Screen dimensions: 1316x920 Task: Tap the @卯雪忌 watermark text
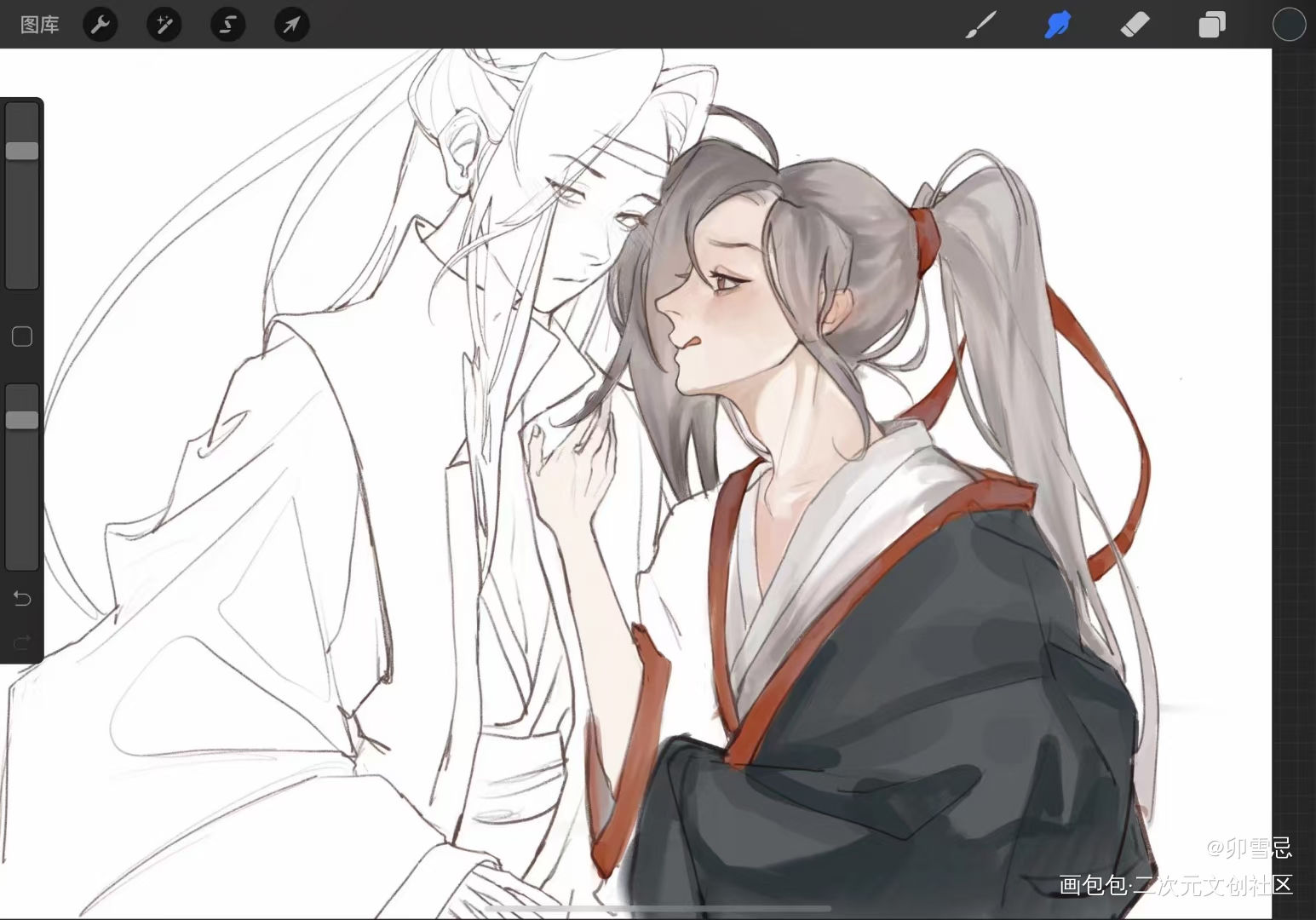[x=1249, y=848]
